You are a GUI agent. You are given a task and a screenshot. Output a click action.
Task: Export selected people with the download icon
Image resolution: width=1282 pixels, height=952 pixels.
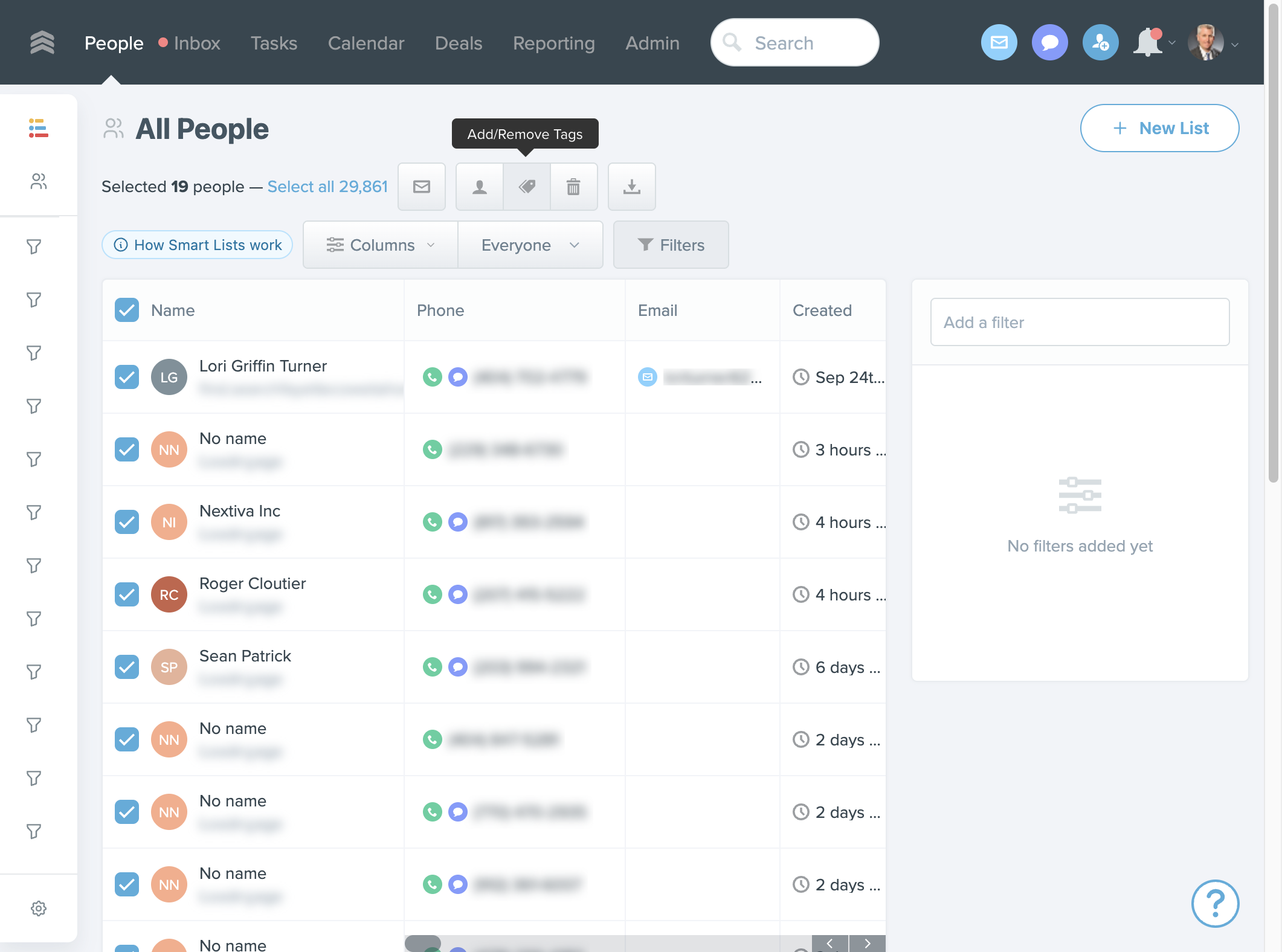632,187
